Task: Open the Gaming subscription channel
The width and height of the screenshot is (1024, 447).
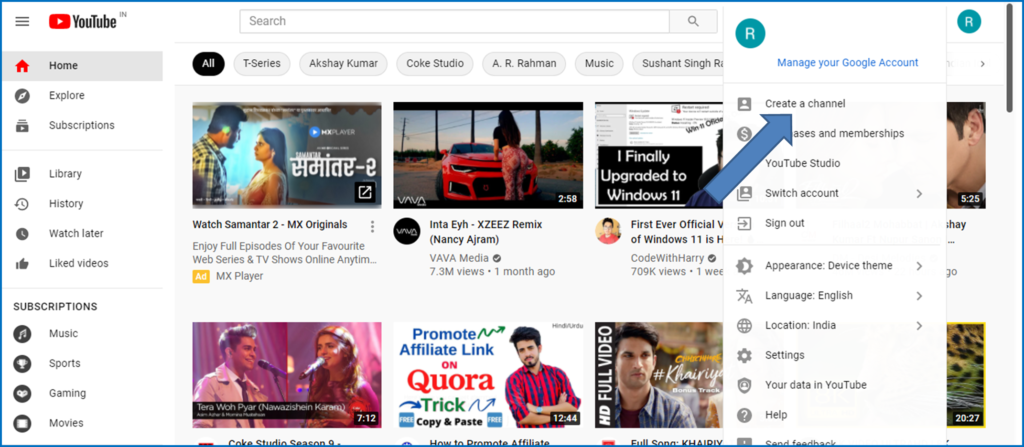Action: (x=82, y=393)
